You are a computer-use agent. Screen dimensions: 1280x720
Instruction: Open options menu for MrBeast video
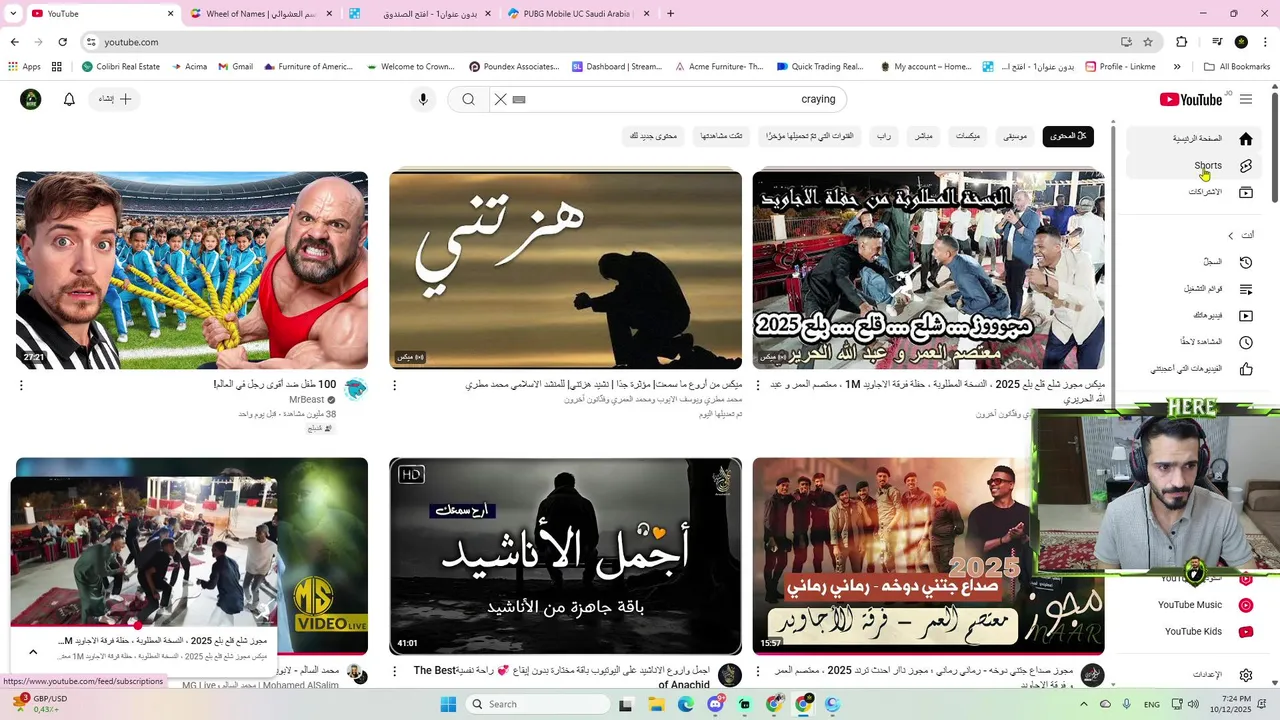[x=21, y=385]
